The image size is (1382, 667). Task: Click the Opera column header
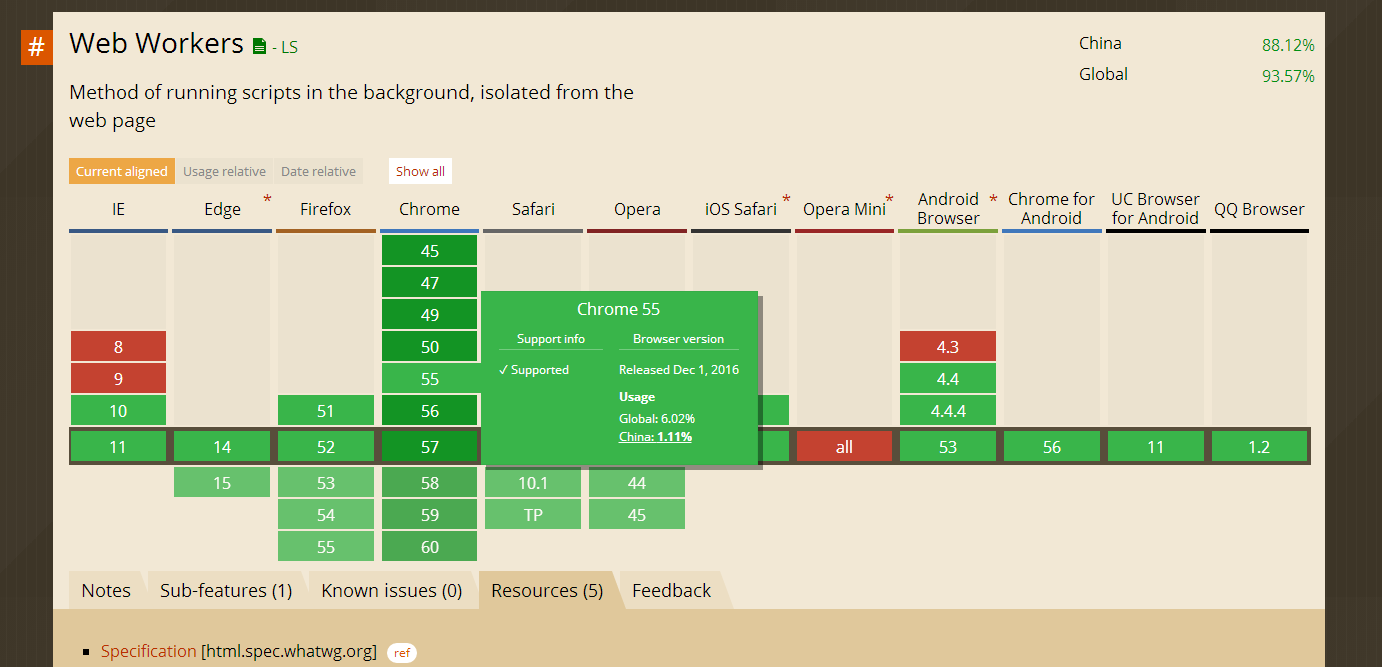tap(637, 209)
